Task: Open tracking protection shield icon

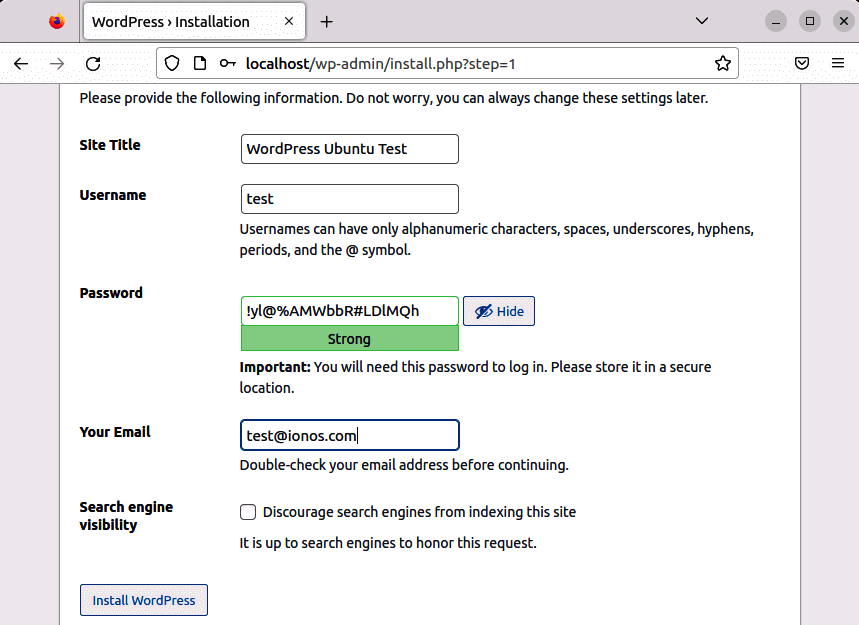Action: [x=172, y=64]
